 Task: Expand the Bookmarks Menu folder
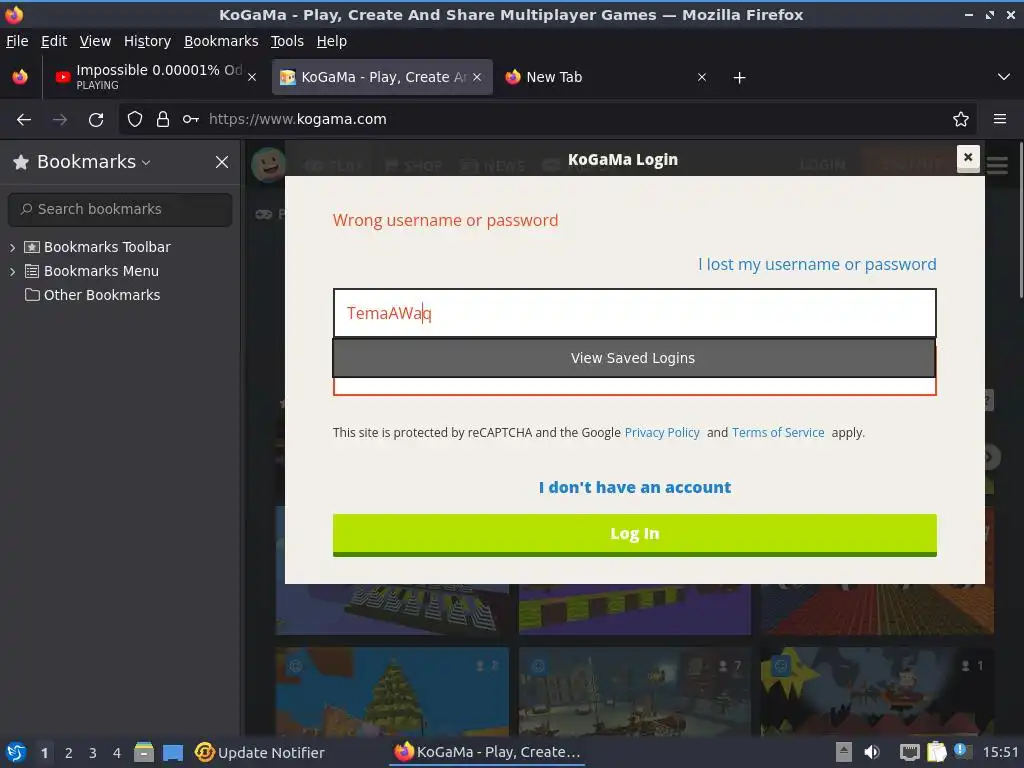pyautogui.click(x=12, y=271)
